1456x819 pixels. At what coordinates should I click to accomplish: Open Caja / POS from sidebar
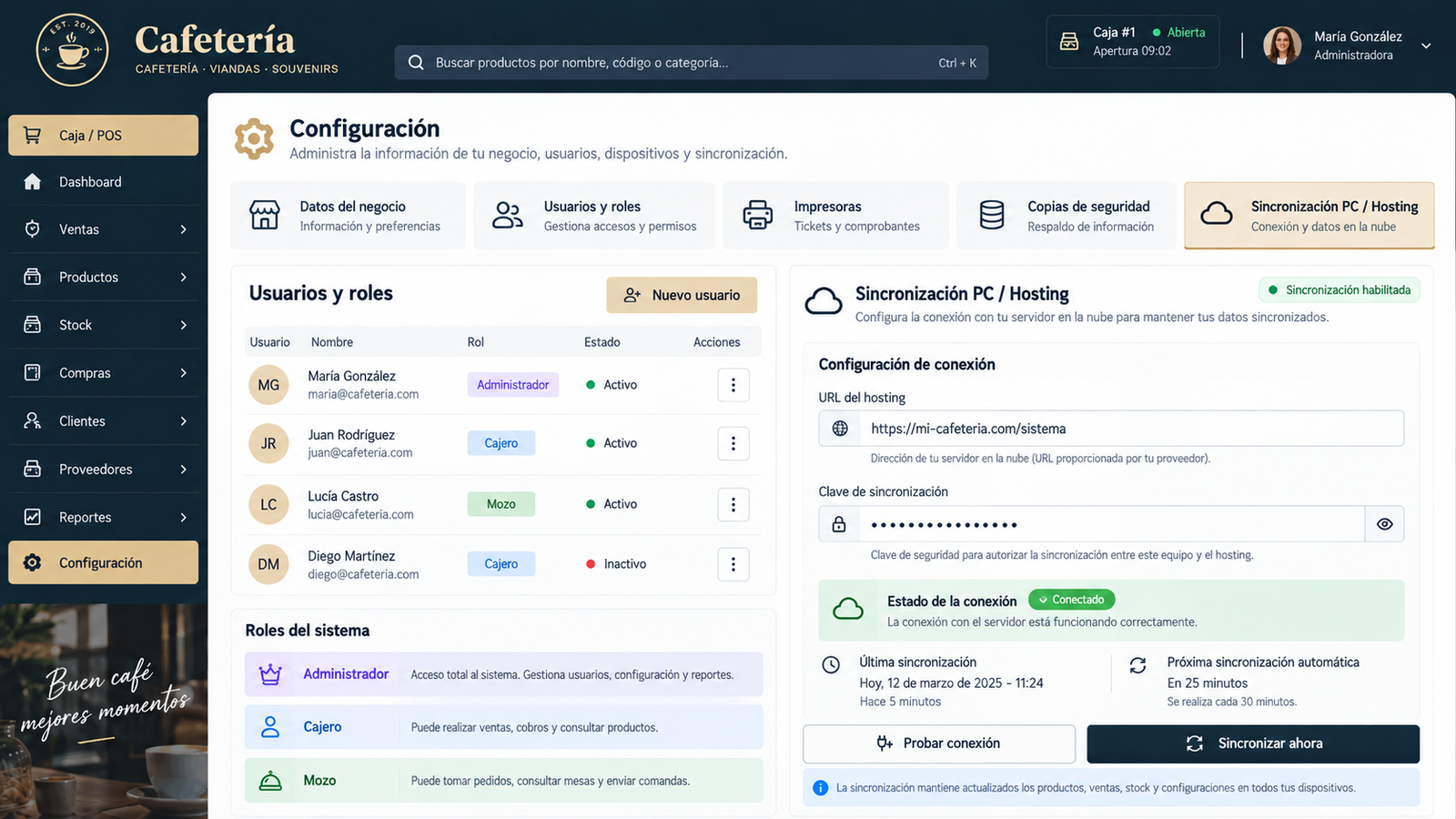click(x=103, y=135)
